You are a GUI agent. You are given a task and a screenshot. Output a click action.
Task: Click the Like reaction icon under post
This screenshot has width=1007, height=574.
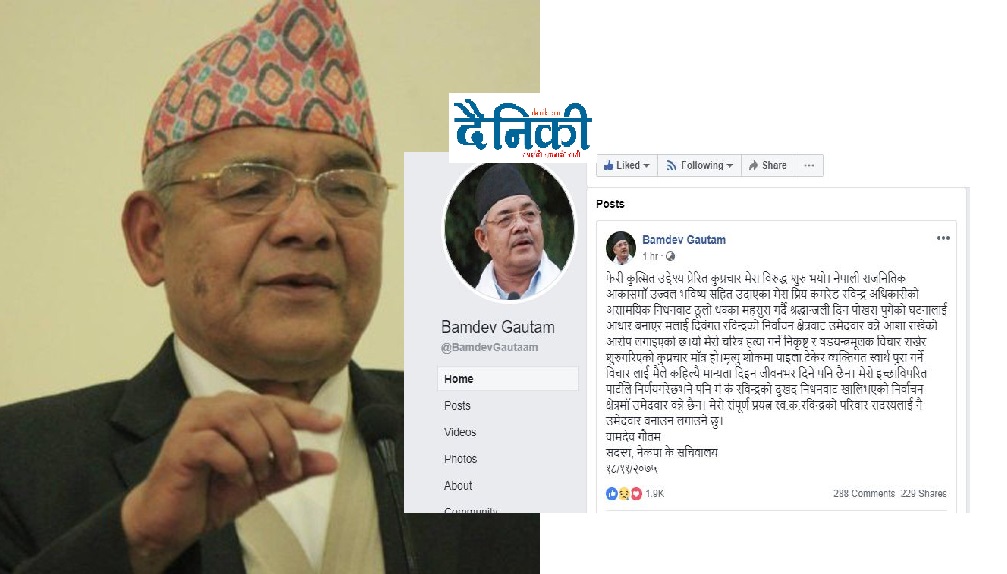(611, 493)
